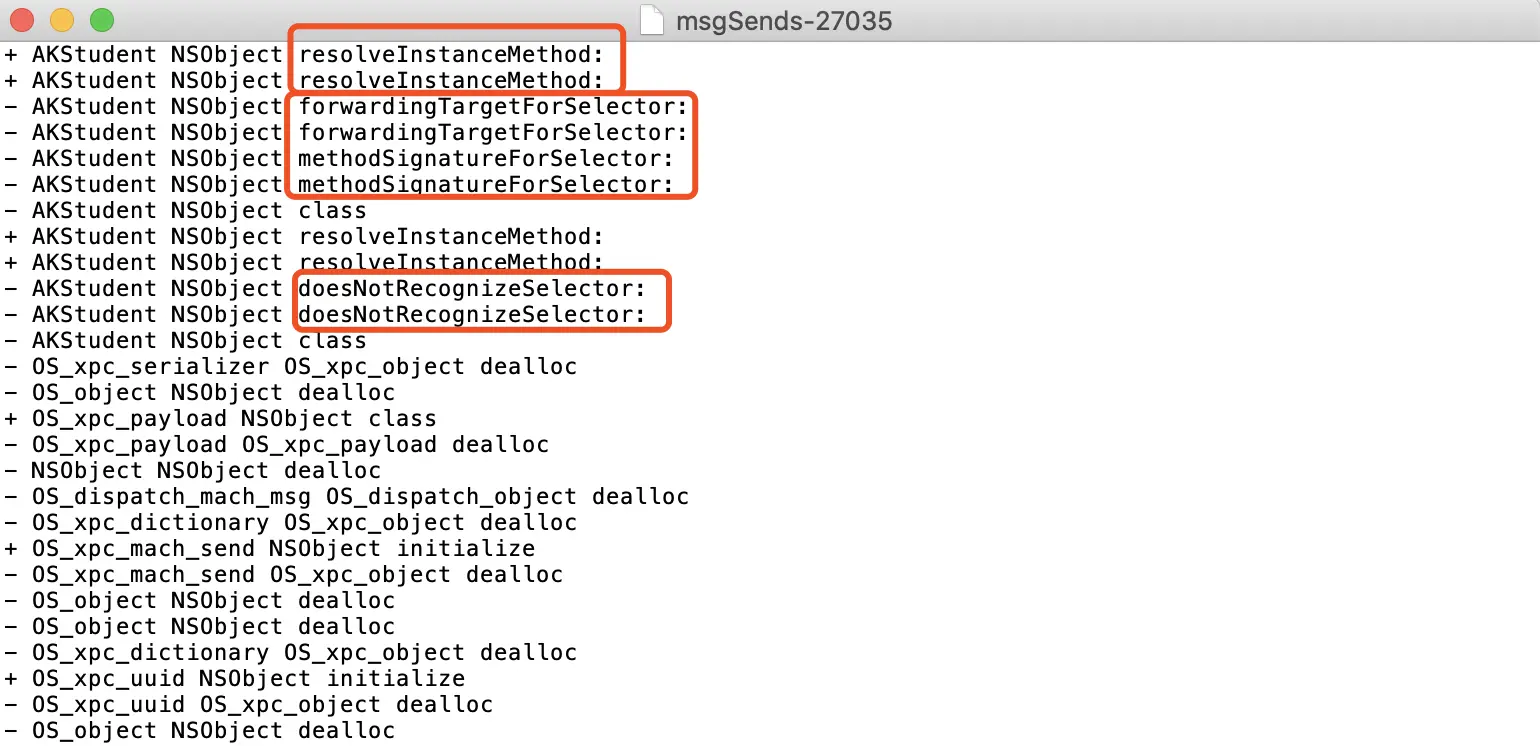Click first resolveInstanceMethod: text in top box
This screenshot has height=746, width=1540.
pos(452,54)
